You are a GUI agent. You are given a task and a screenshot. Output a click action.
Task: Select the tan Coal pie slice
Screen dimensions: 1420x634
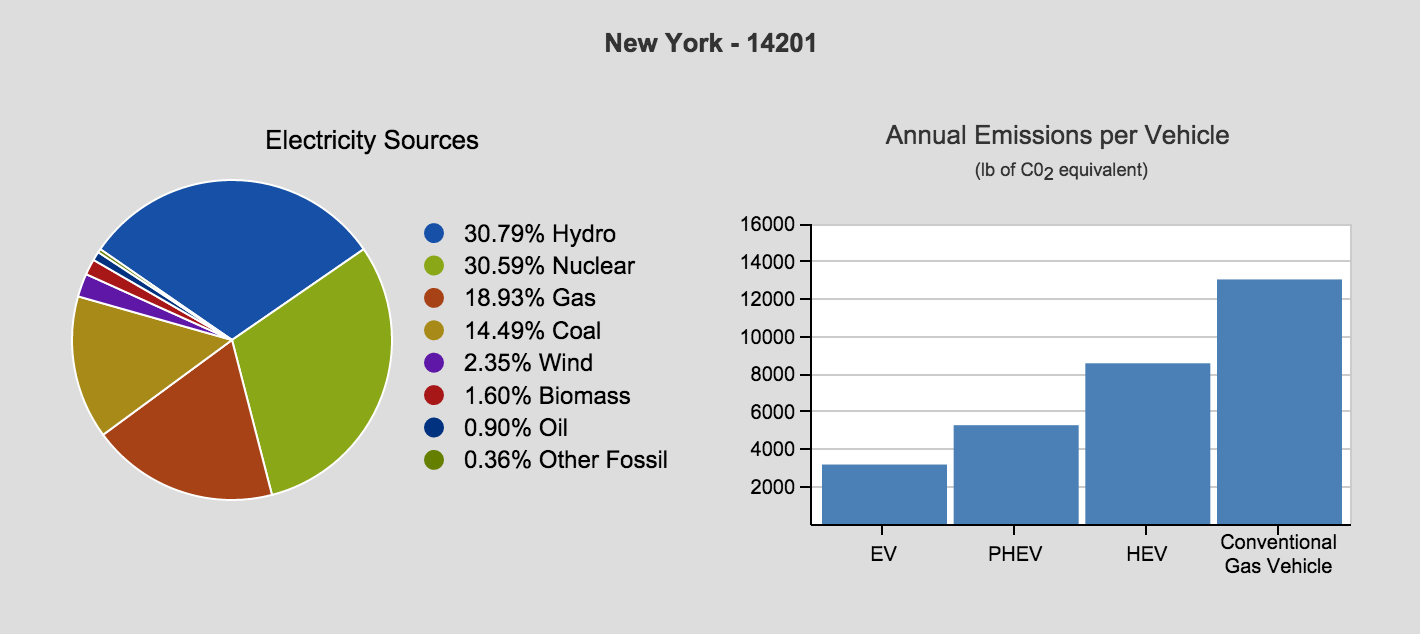[130, 360]
